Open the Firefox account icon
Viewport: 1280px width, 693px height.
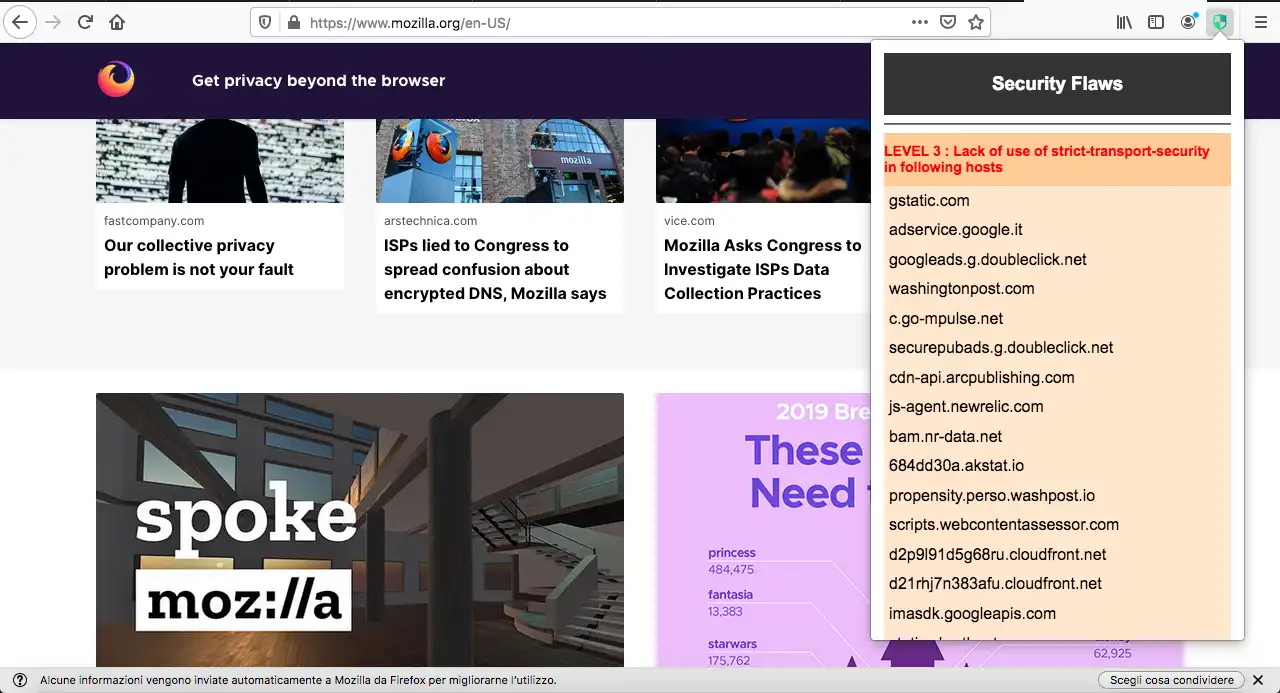(x=1188, y=22)
